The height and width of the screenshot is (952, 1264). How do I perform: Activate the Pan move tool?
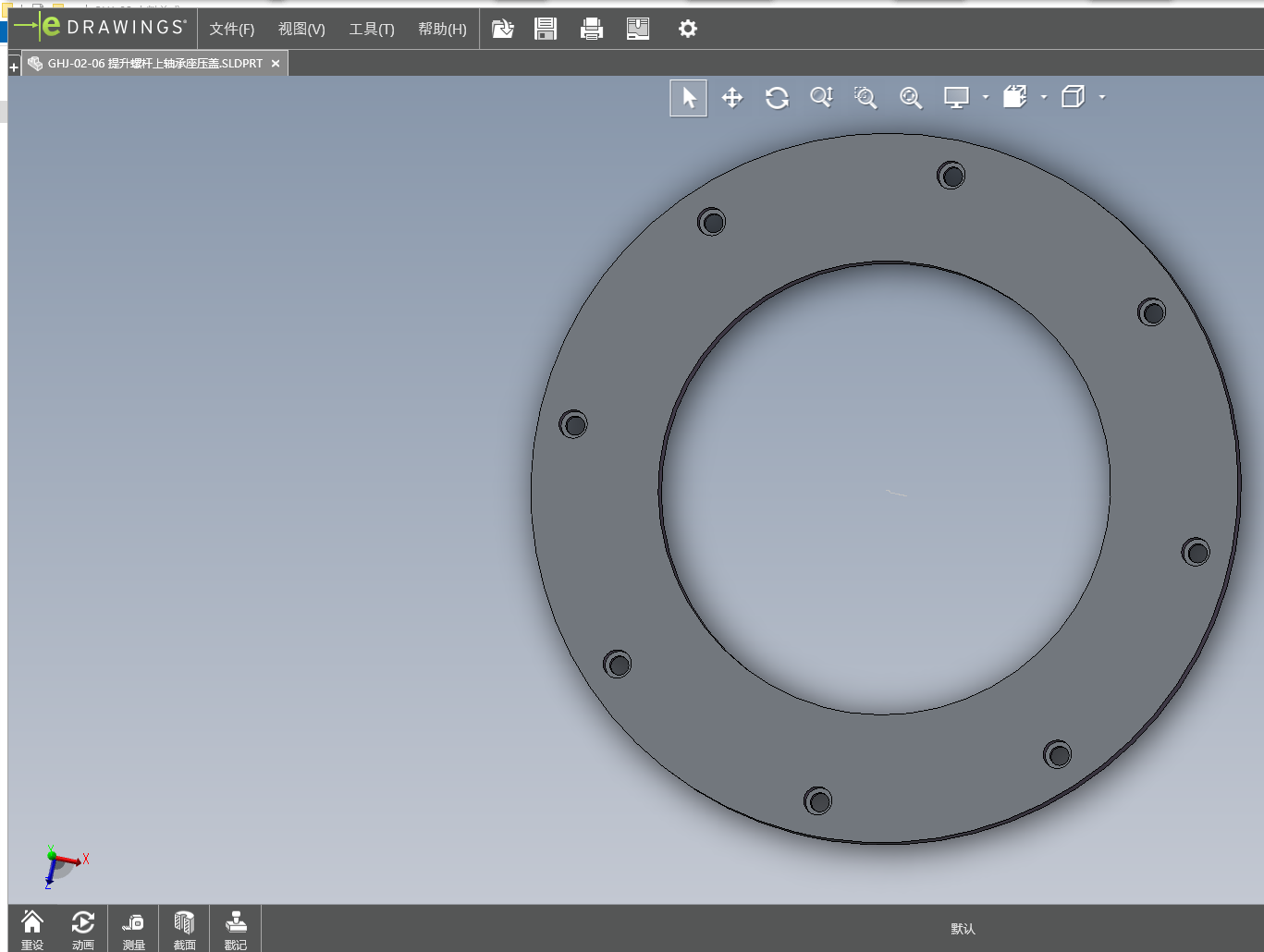pos(732,98)
